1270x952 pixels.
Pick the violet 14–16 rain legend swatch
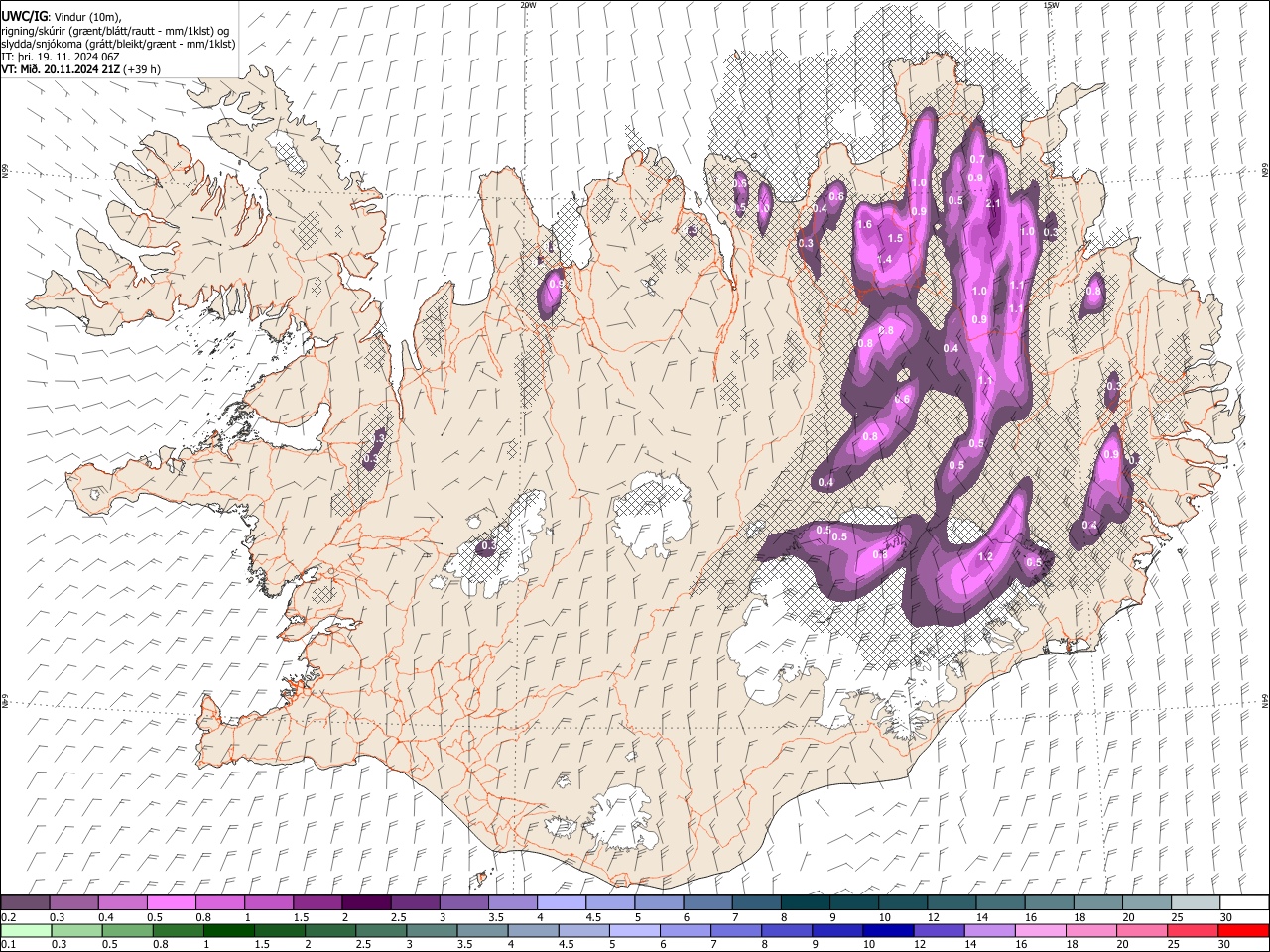click(x=991, y=930)
